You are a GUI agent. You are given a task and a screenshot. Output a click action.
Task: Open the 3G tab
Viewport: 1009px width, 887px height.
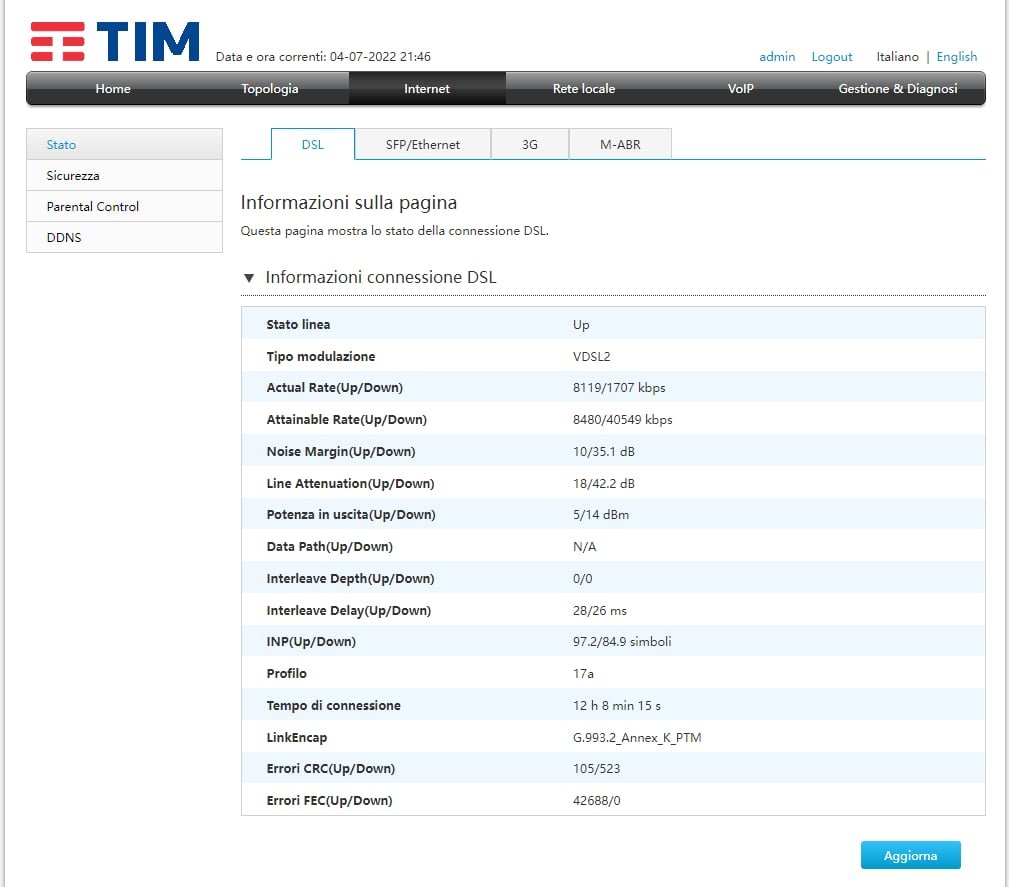530,144
